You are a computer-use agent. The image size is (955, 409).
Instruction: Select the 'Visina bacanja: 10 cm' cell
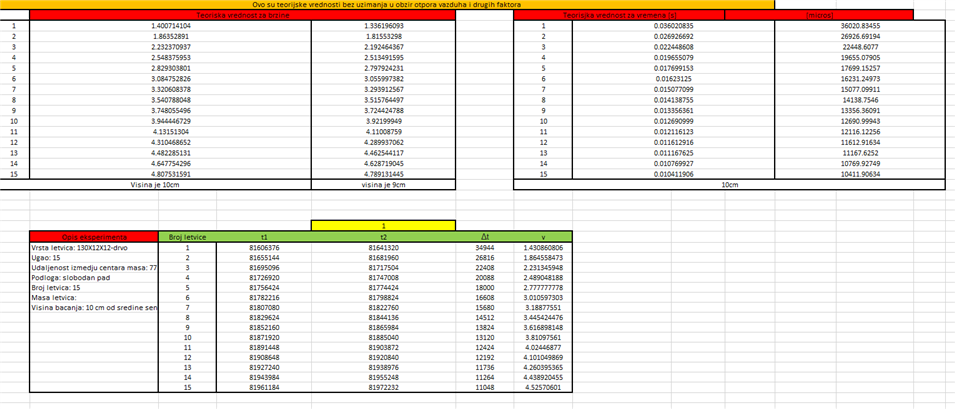94,308
